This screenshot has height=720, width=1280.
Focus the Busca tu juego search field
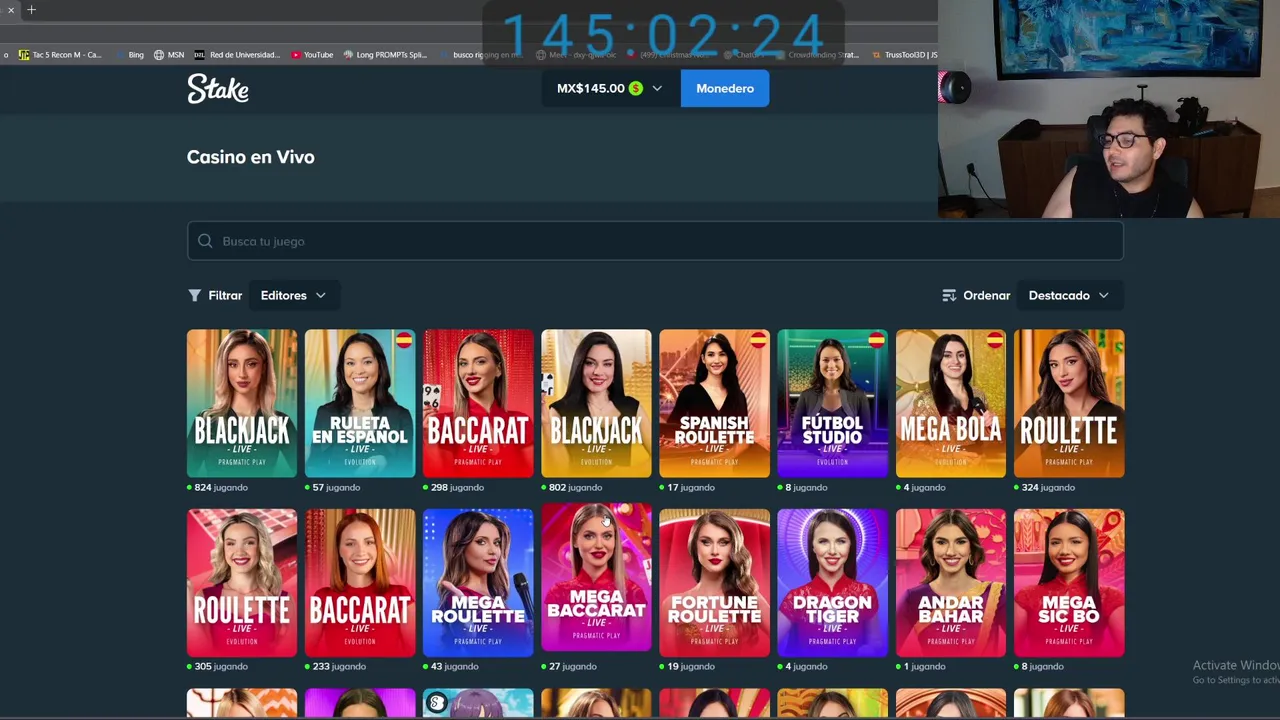click(655, 241)
